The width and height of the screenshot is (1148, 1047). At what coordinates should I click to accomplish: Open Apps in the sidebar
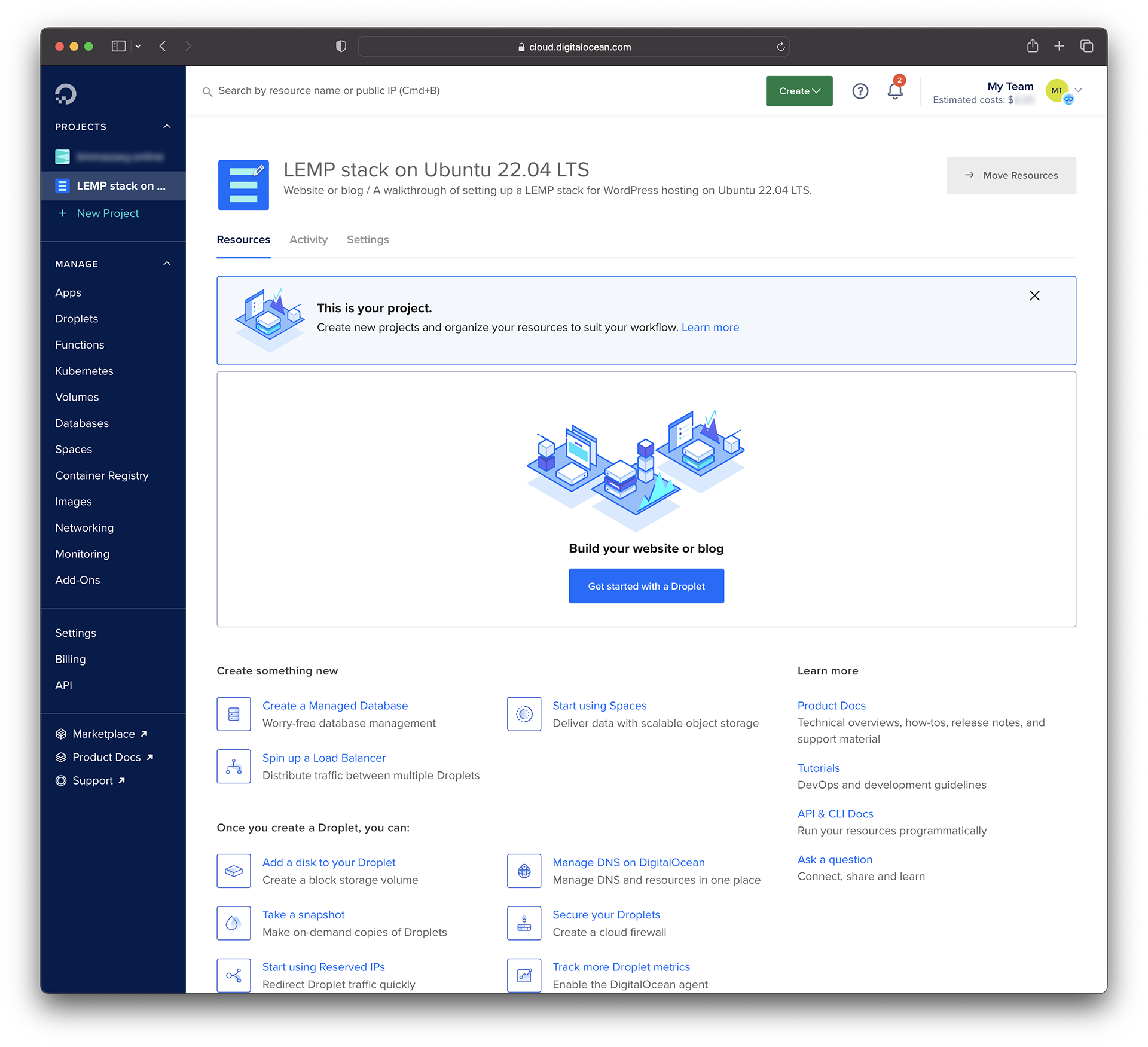68,292
